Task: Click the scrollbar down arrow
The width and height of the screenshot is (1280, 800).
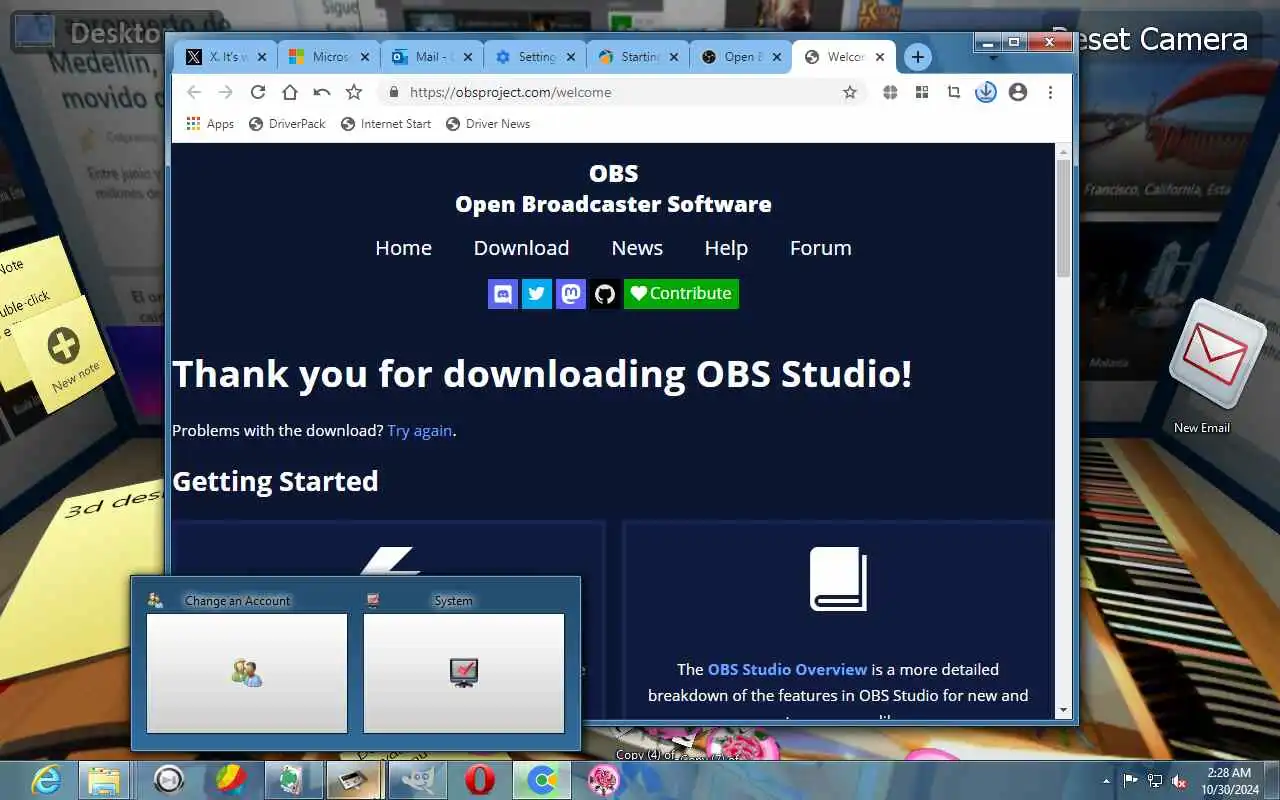Action: (1064, 711)
